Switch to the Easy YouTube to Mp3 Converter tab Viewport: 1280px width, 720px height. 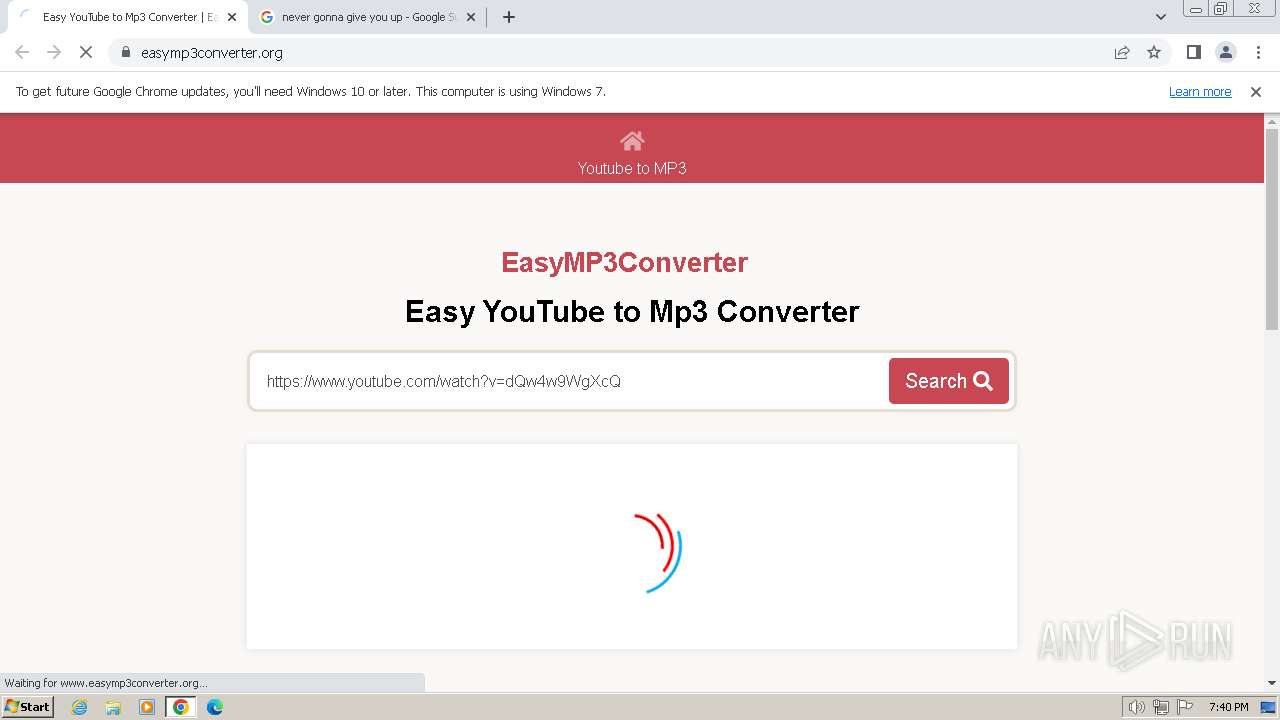point(127,17)
